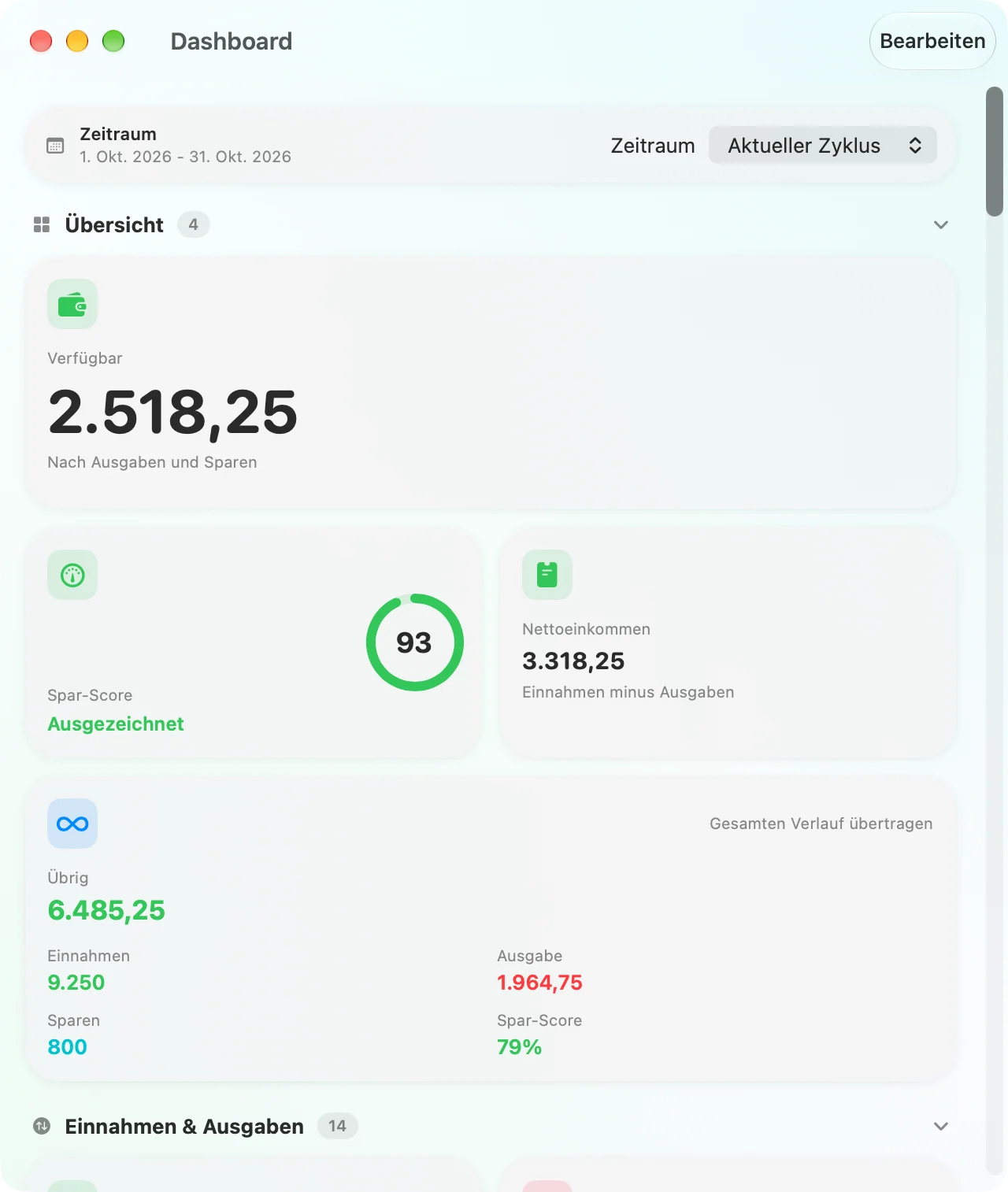Click the Nettoeinkommen clipboard icon
Image resolution: width=1008 pixels, height=1192 pixels.
pyautogui.click(x=547, y=575)
